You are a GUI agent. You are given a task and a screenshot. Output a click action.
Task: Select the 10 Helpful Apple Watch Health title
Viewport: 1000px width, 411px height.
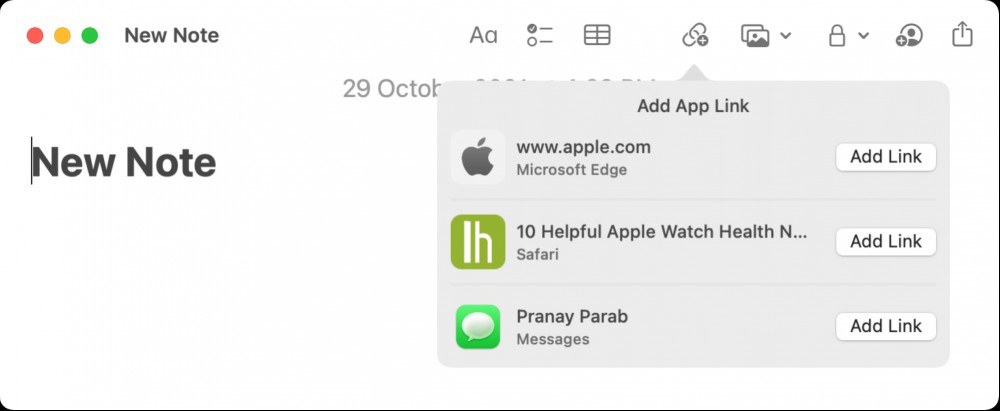pos(662,232)
